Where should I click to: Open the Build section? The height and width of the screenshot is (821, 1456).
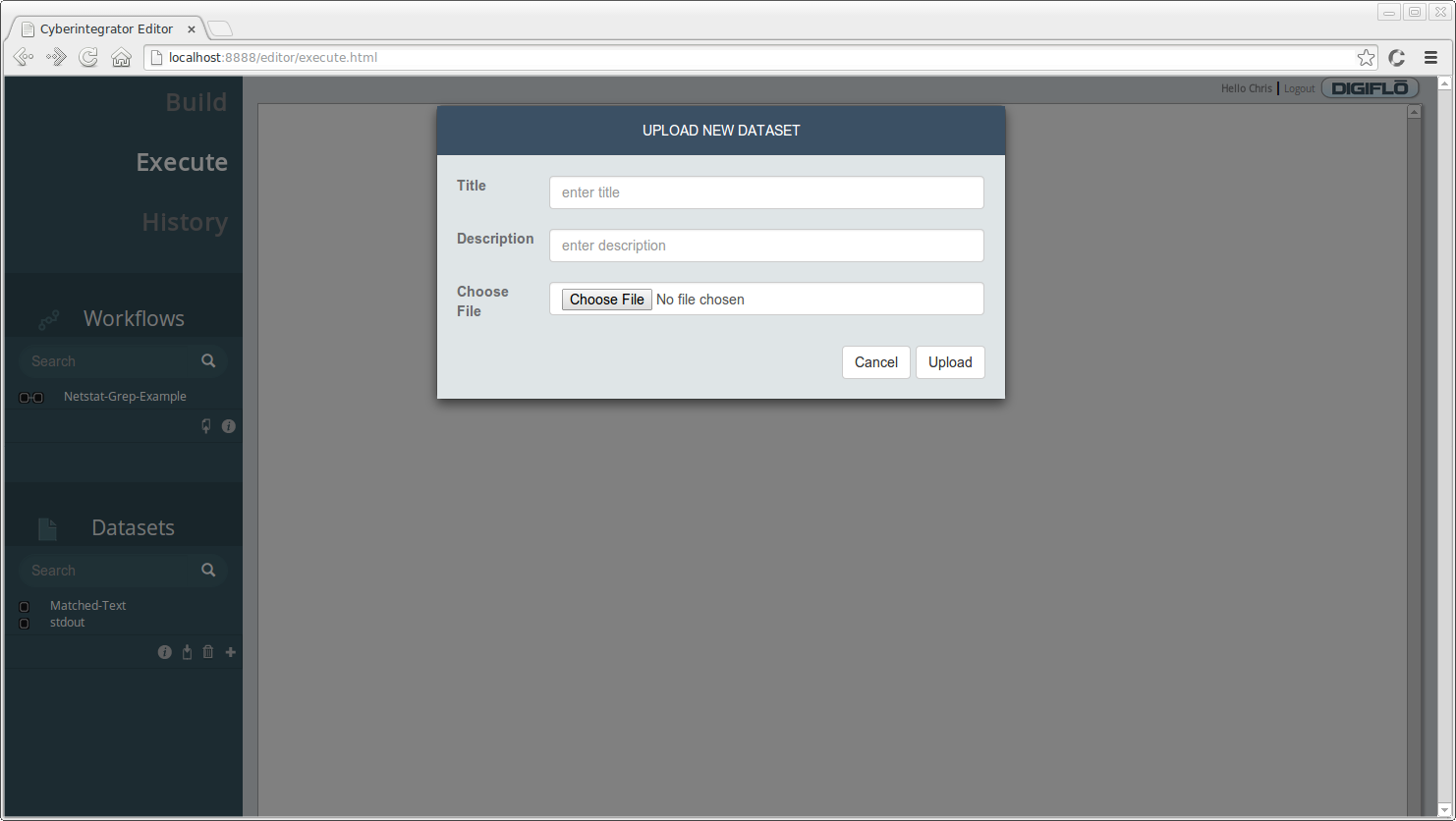coord(196,102)
